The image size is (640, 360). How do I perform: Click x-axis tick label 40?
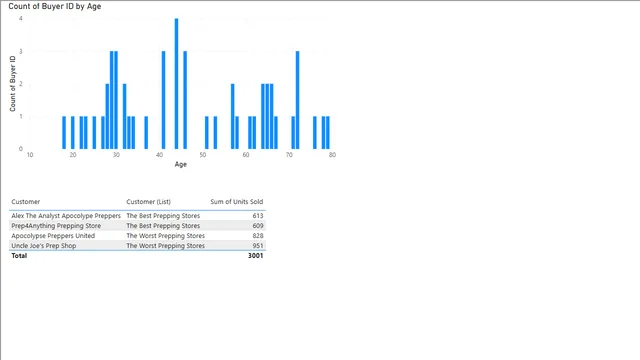pyautogui.click(x=159, y=155)
